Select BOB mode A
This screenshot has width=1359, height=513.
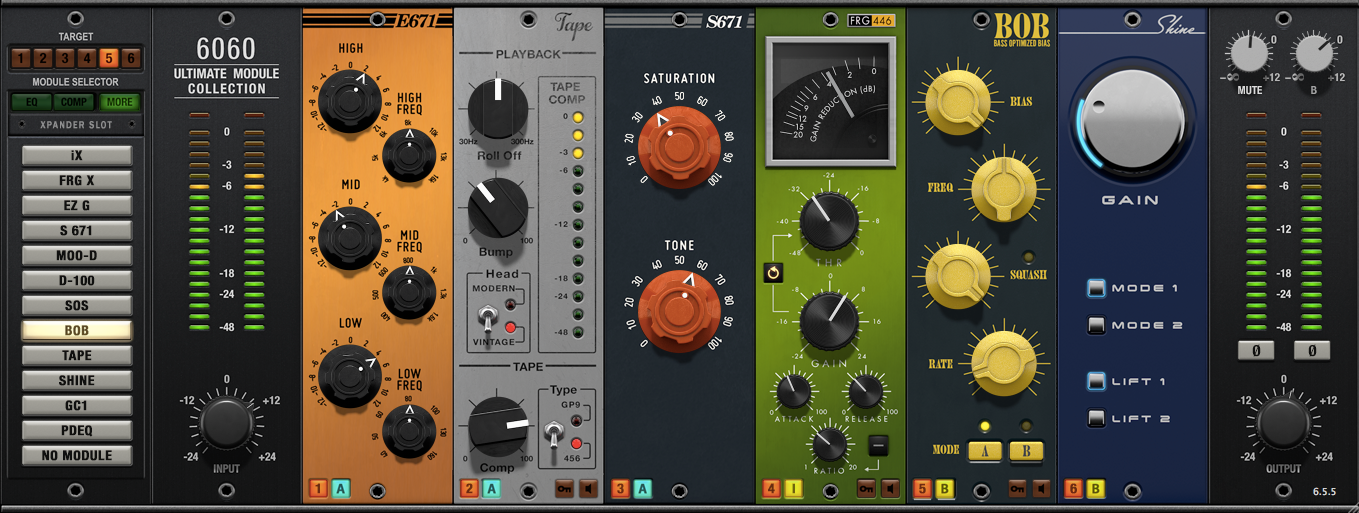click(986, 451)
